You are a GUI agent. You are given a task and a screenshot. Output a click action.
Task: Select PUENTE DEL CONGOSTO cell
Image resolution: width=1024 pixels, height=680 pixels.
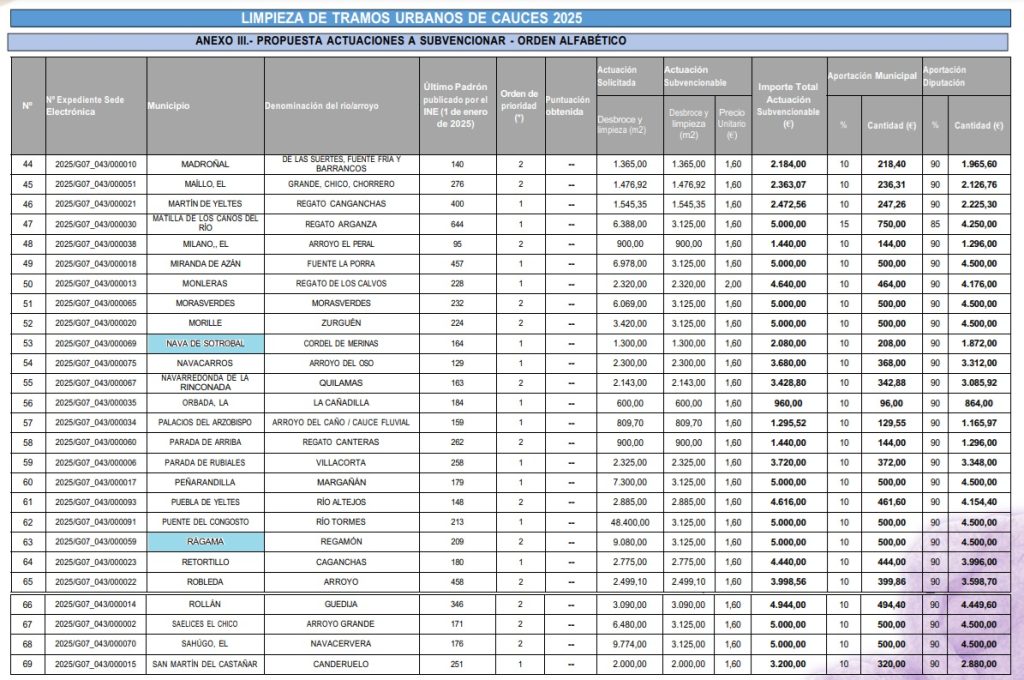(x=205, y=522)
